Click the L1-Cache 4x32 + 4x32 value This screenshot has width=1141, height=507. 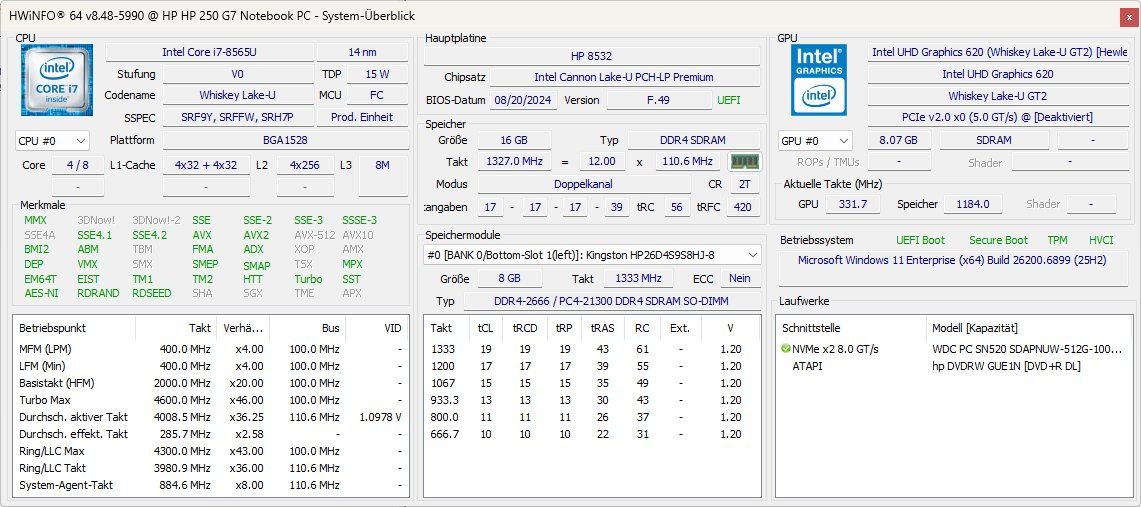click(206, 165)
